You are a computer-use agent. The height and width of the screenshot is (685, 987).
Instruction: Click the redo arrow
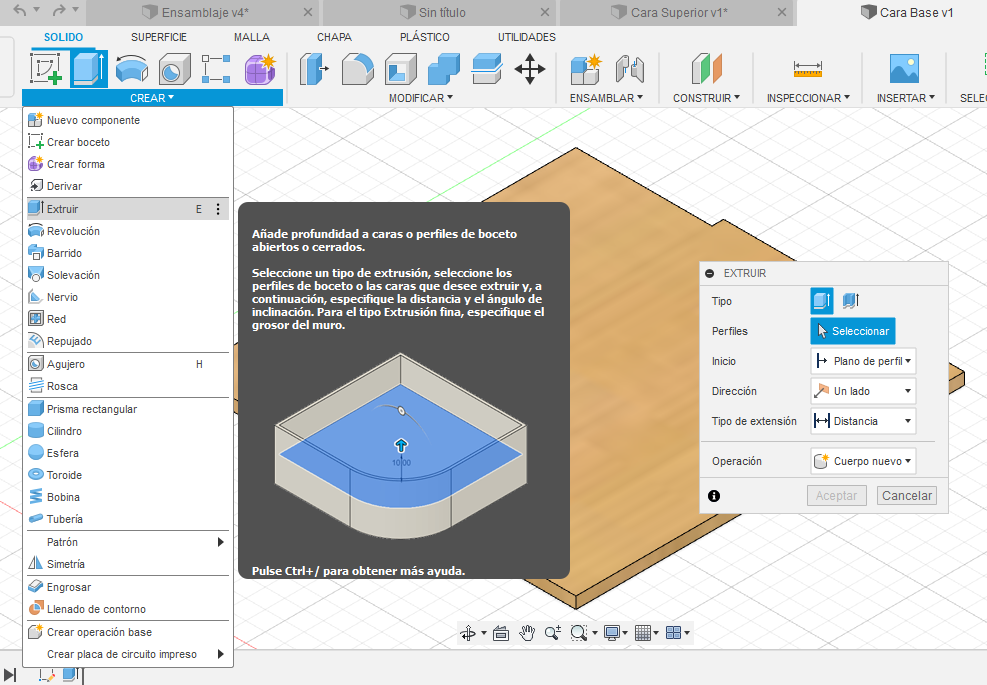point(59,10)
